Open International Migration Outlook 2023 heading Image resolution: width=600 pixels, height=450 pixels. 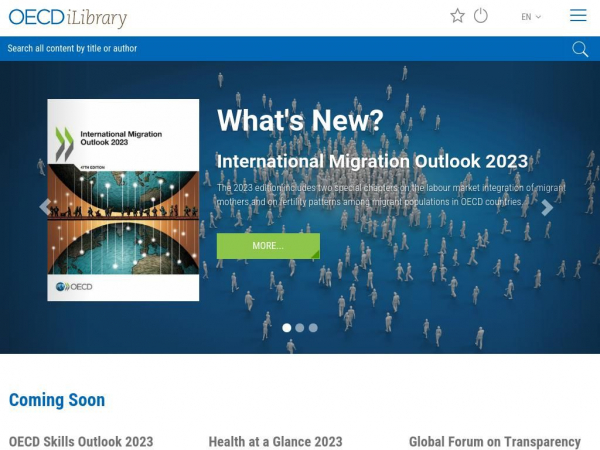[372, 161]
